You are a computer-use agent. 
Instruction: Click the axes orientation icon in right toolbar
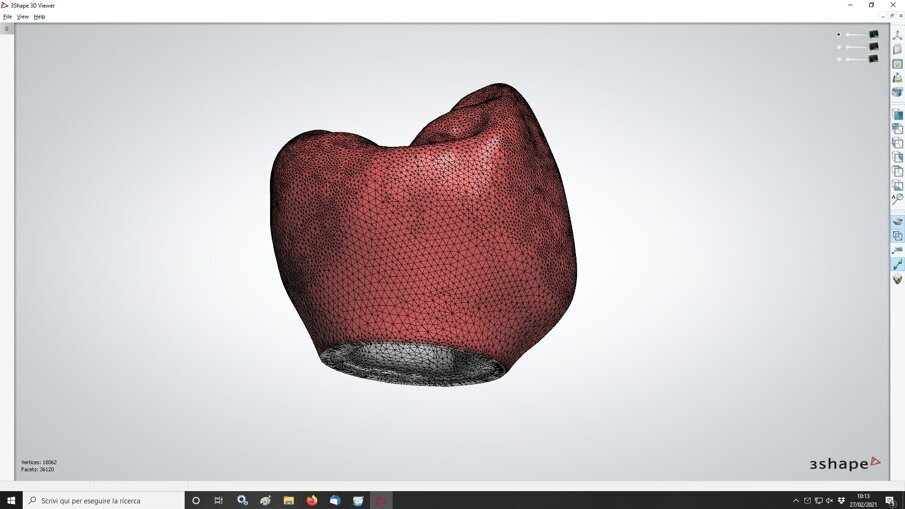[x=897, y=35]
